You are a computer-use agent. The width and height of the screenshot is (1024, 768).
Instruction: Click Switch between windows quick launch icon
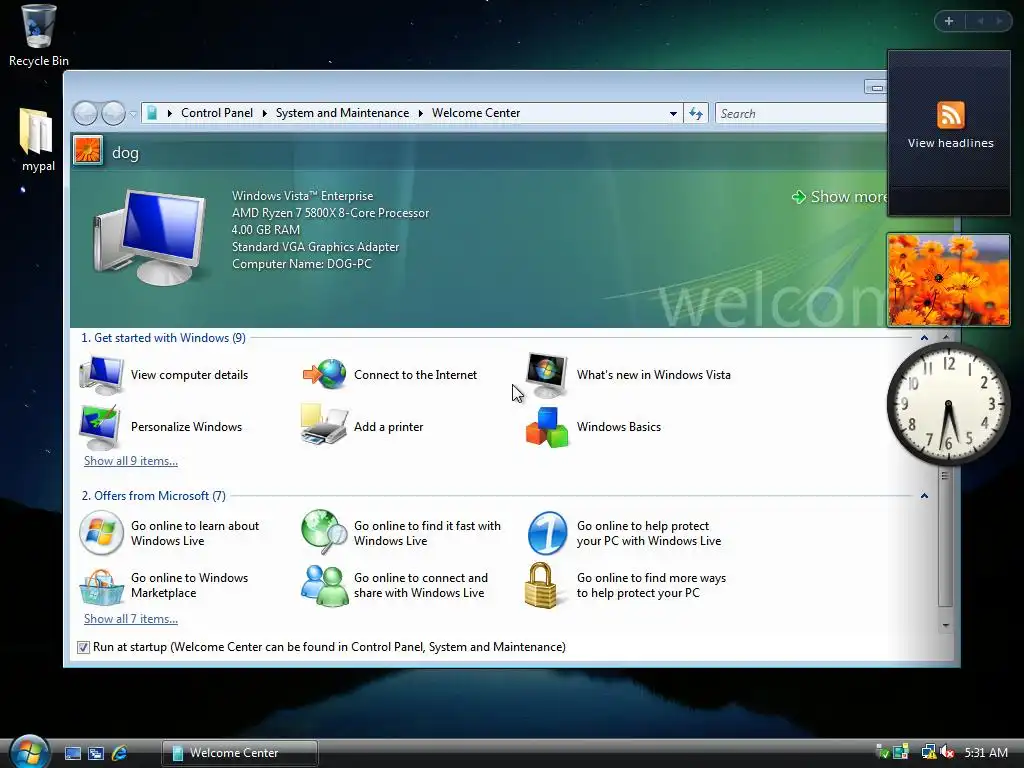click(96, 753)
